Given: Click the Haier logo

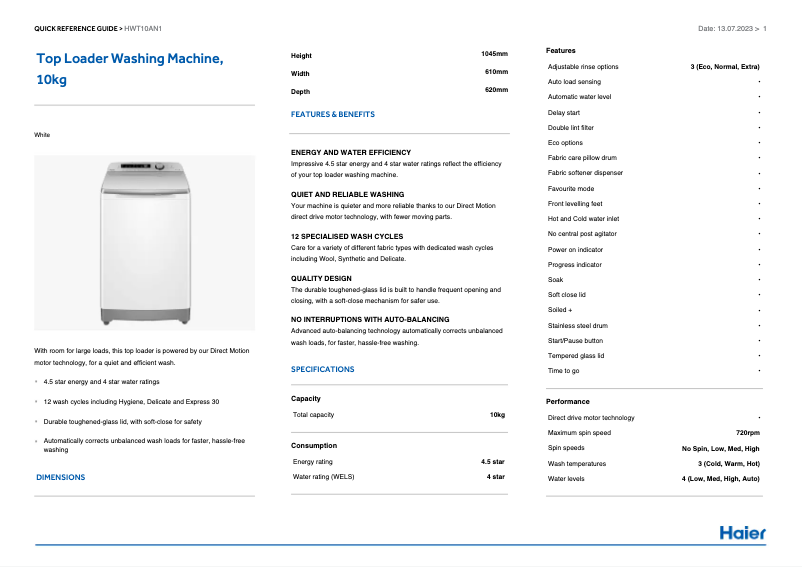Looking at the screenshot, I should coord(742,533).
